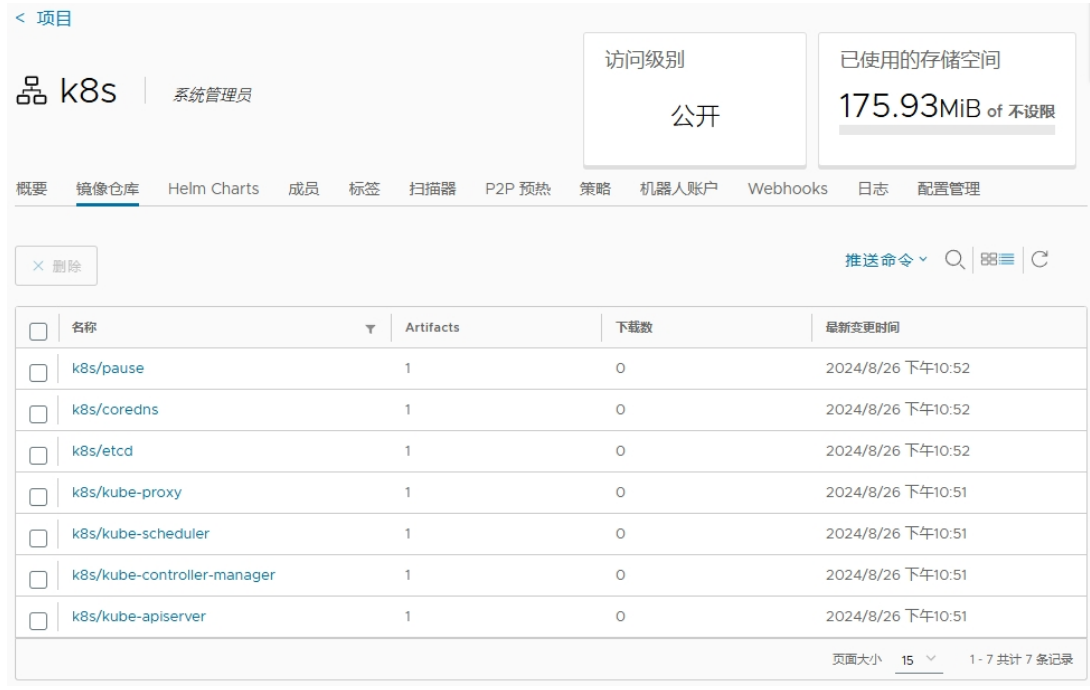Check the box for k8s/kube-scheduler
This screenshot has height=690, width=1090.
pos(38,538)
